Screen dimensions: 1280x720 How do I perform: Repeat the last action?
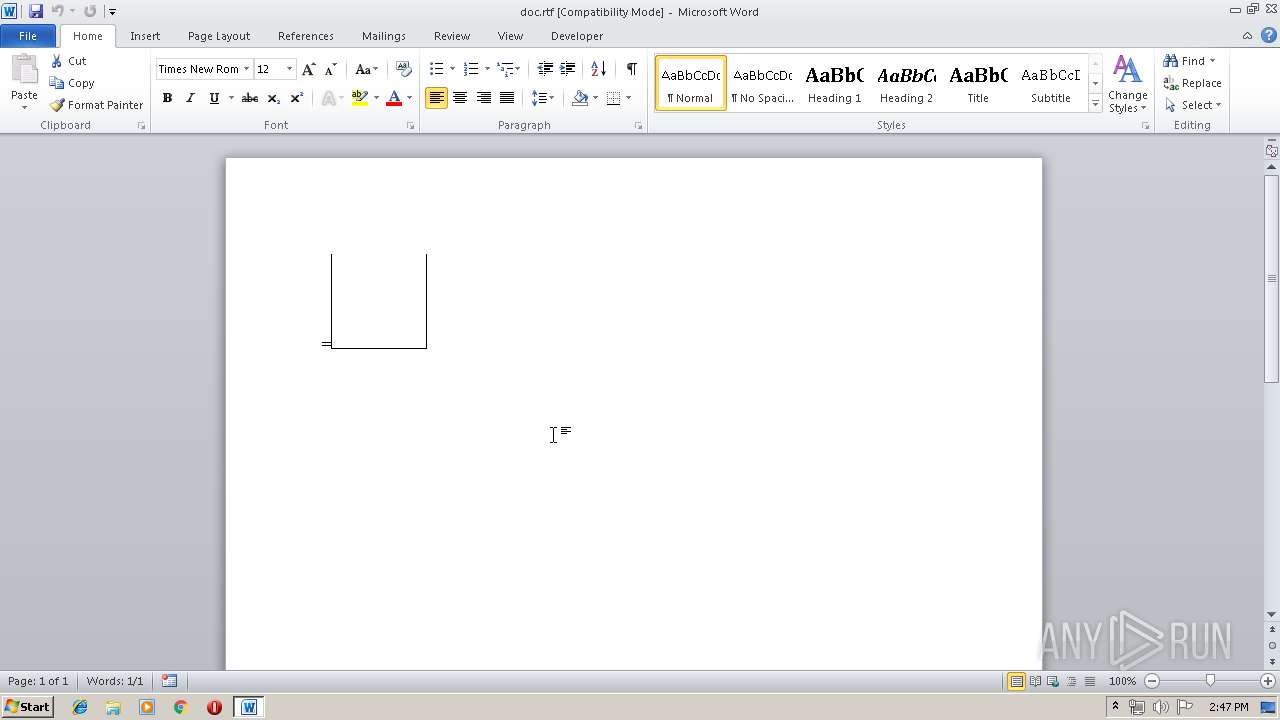click(90, 11)
